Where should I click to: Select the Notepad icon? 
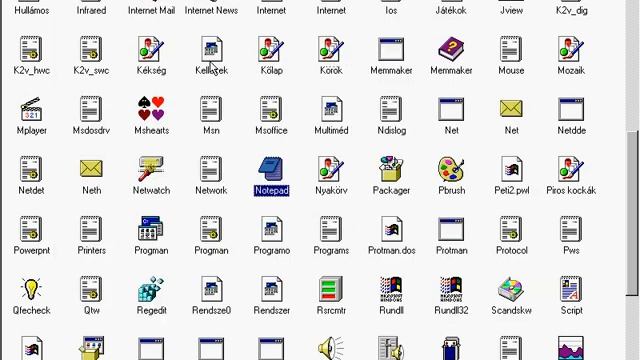pos(271,169)
